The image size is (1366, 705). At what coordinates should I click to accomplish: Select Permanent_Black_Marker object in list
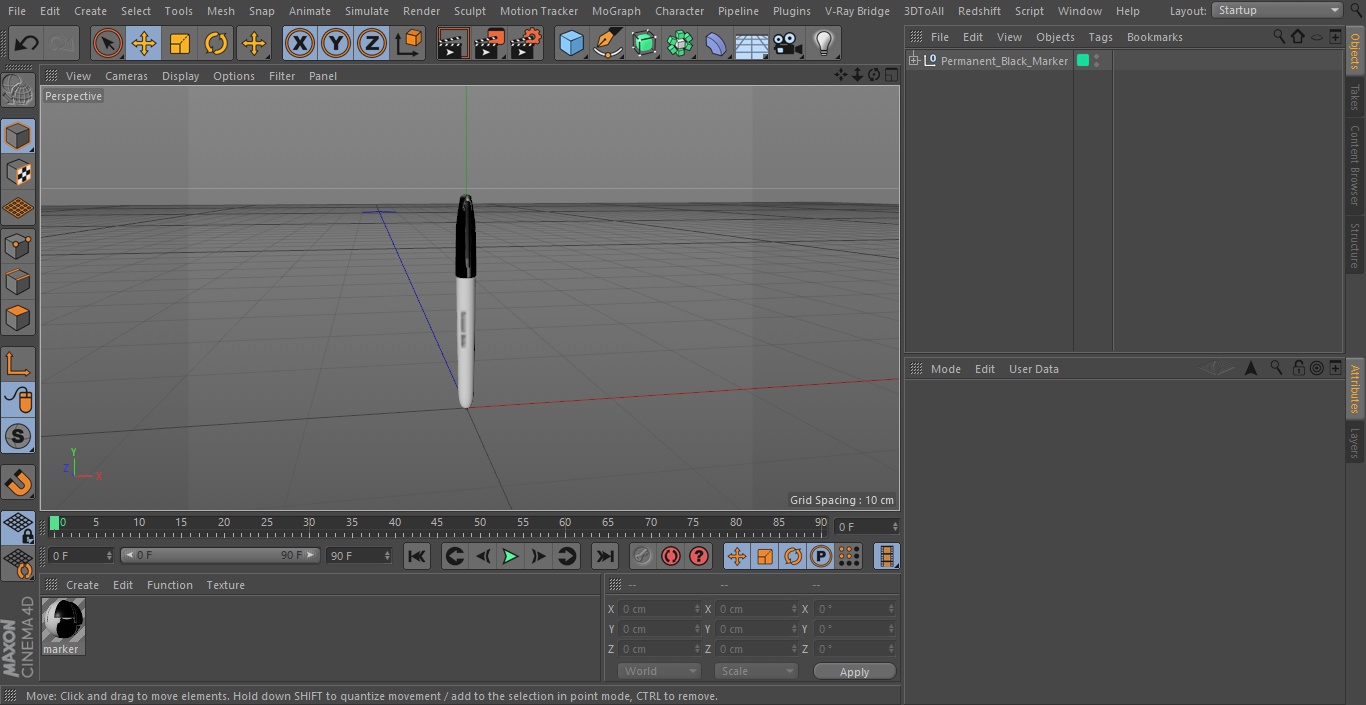pos(1004,61)
